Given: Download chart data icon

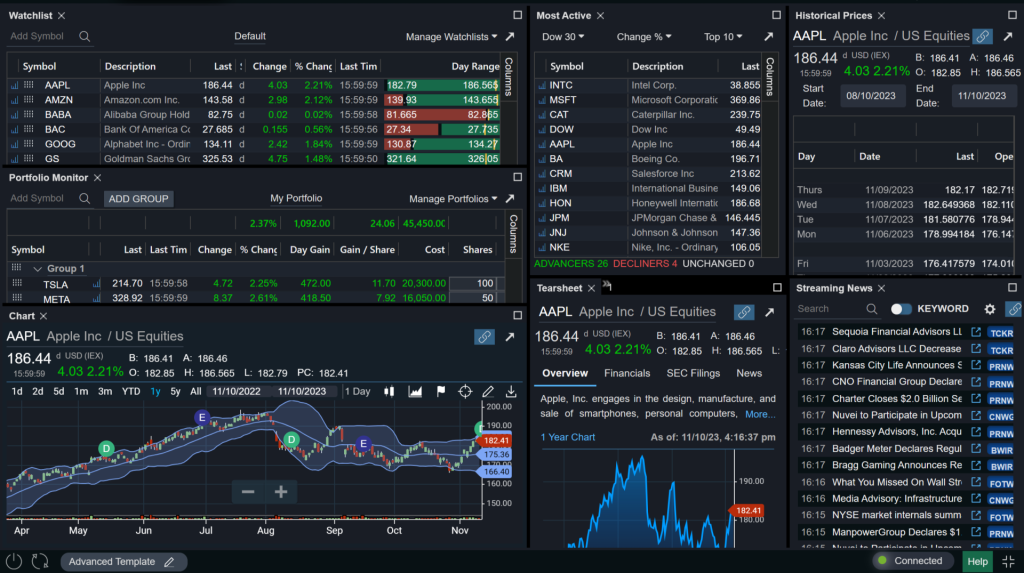Looking at the screenshot, I should 511,391.
